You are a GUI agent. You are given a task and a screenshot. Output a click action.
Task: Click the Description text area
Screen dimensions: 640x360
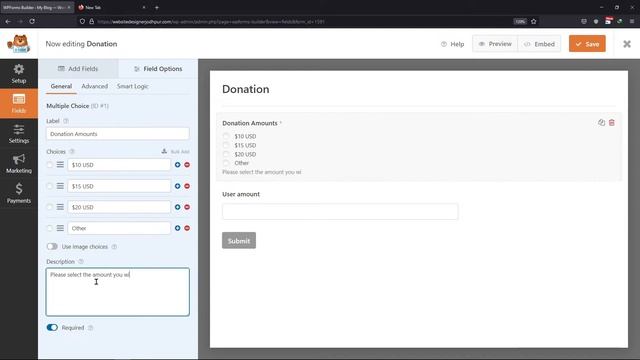click(118, 292)
